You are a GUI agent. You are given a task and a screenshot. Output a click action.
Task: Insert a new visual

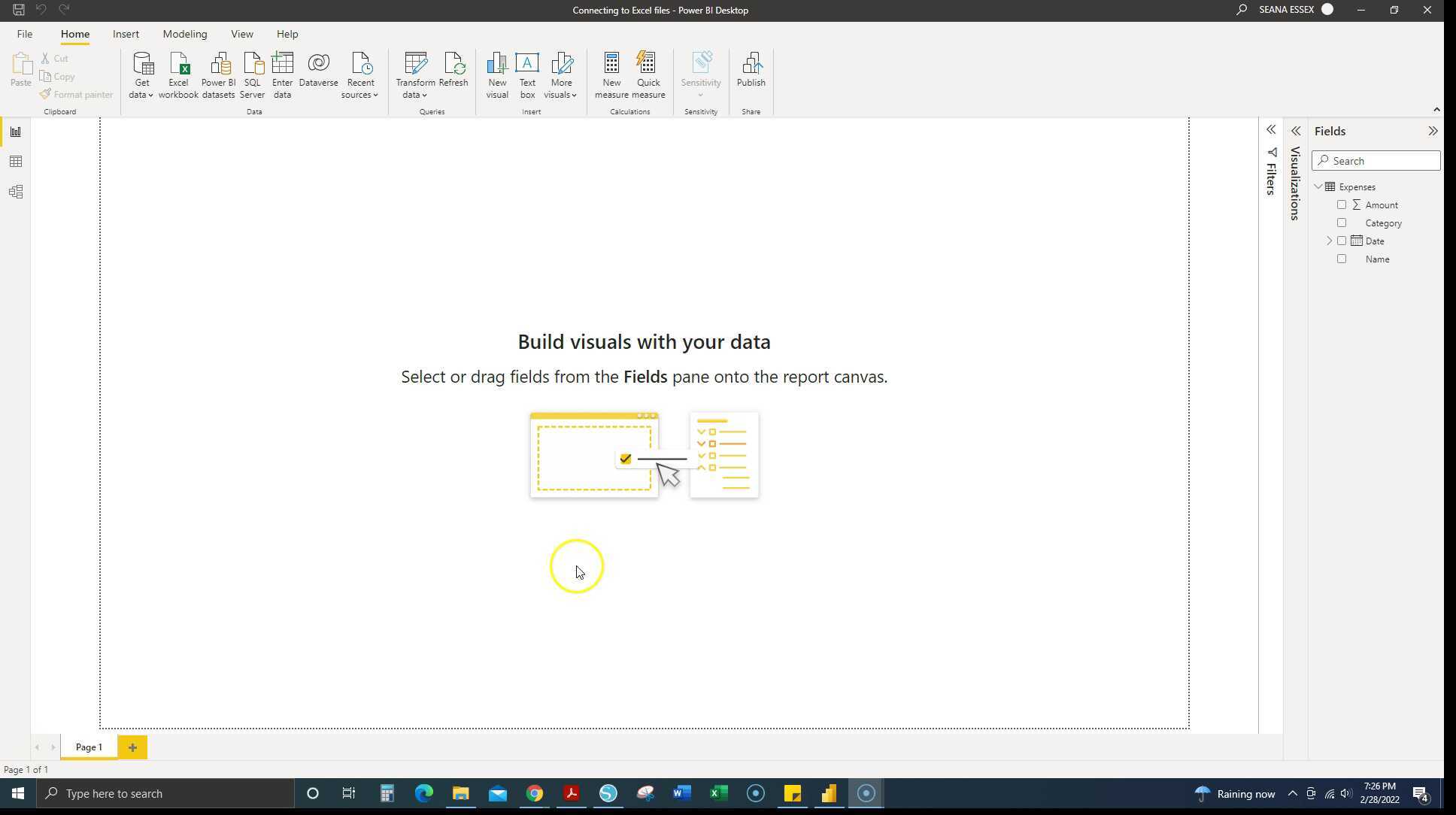(x=496, y=74)
